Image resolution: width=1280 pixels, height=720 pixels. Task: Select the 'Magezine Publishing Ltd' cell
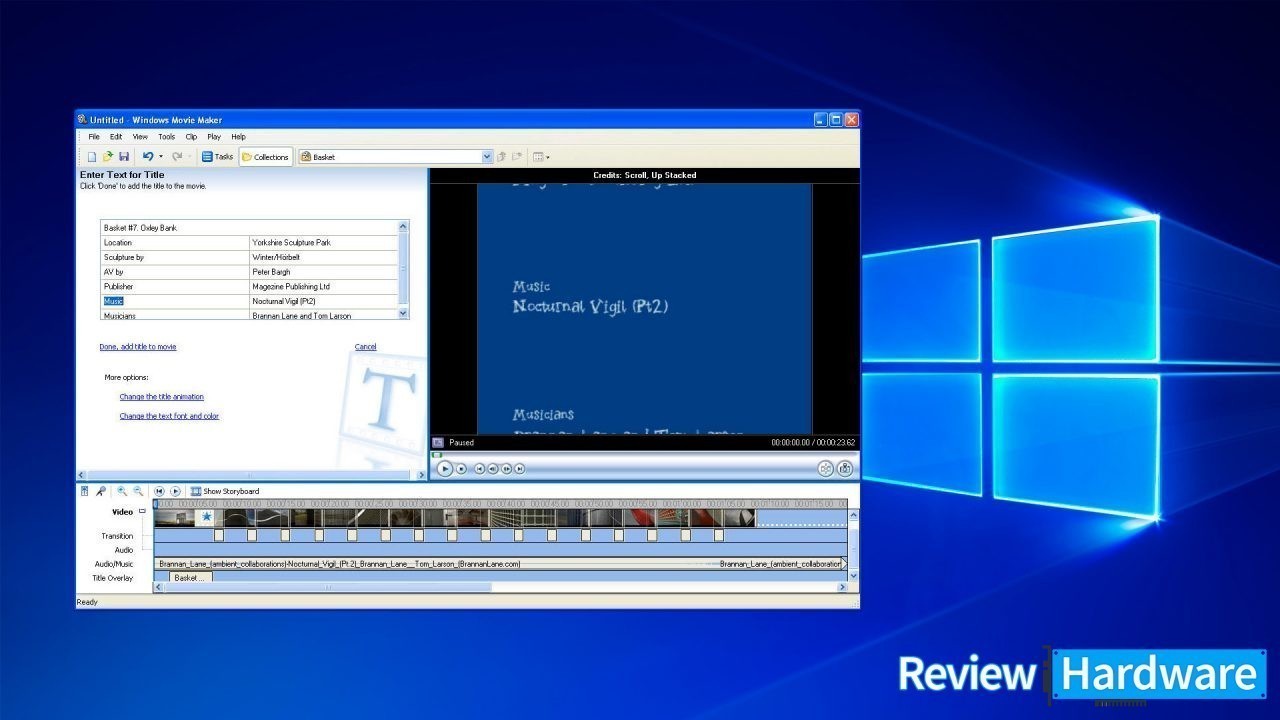click(323, 286)
